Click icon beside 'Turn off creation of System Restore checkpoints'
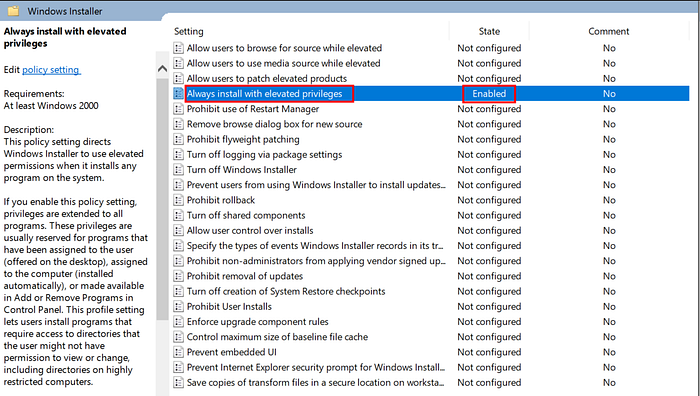Viewport: 700px width, 396px height. (x=179, y=291)
